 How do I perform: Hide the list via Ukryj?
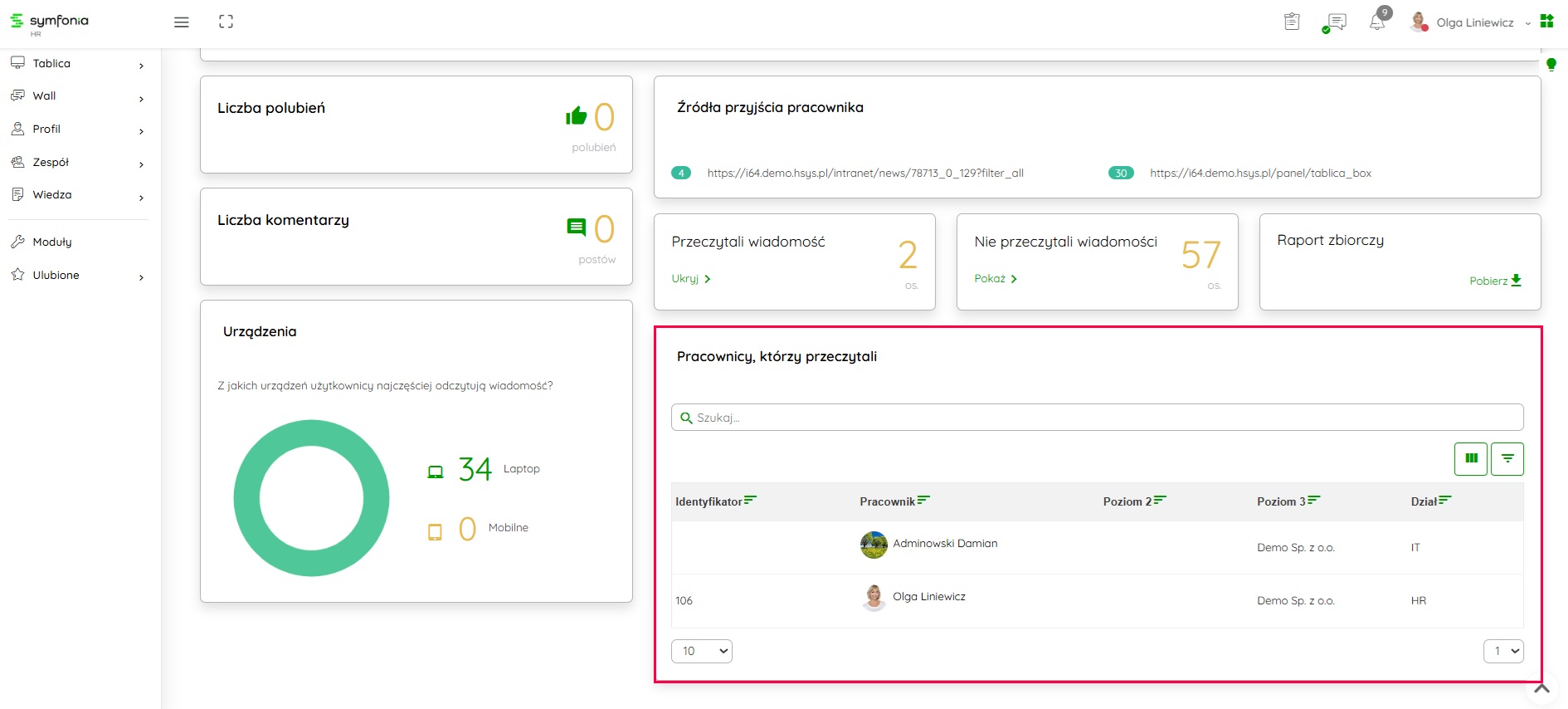[x=690, y=279]
